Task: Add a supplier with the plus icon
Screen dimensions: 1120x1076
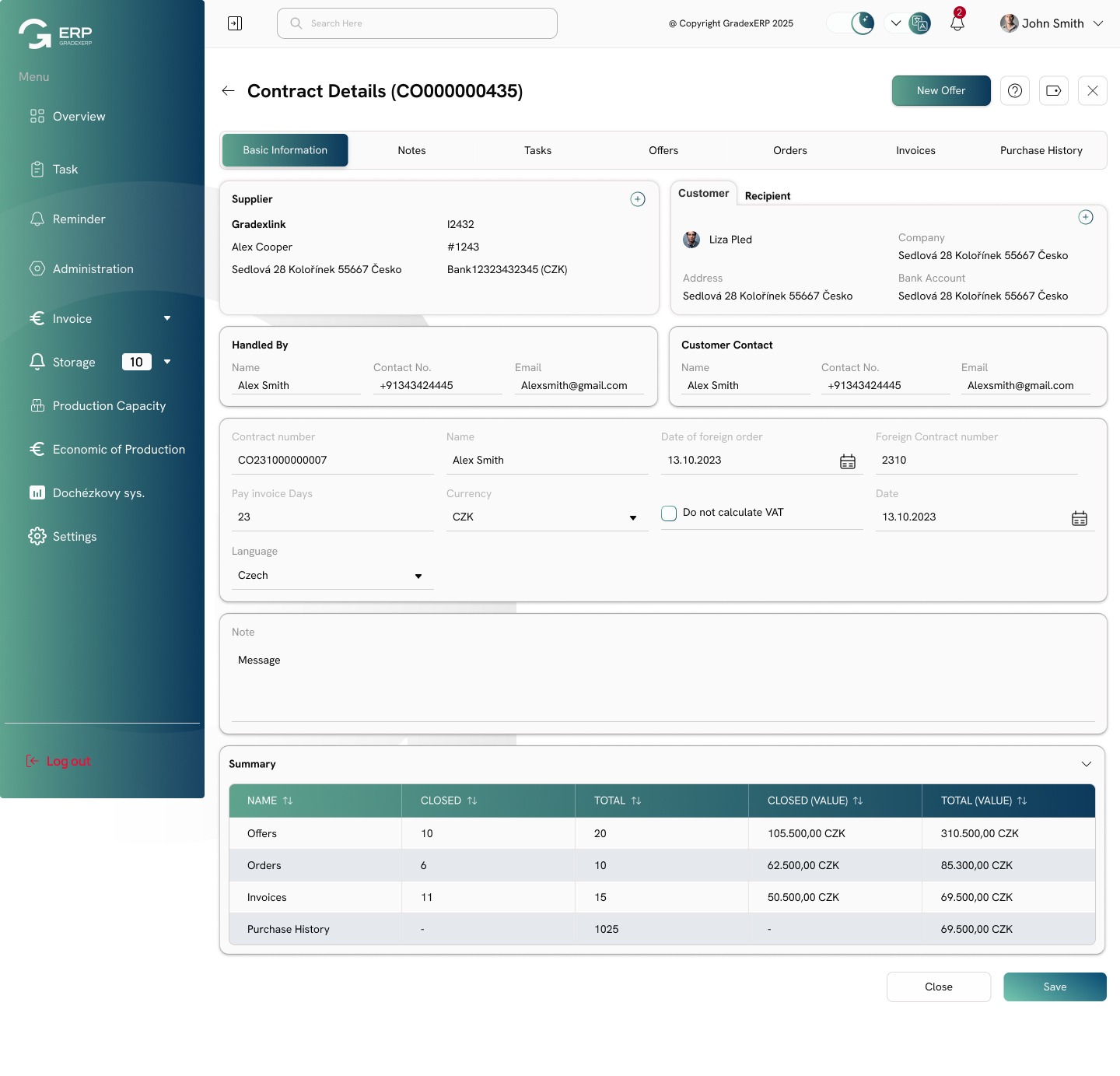Action: [x=638, y=199]
